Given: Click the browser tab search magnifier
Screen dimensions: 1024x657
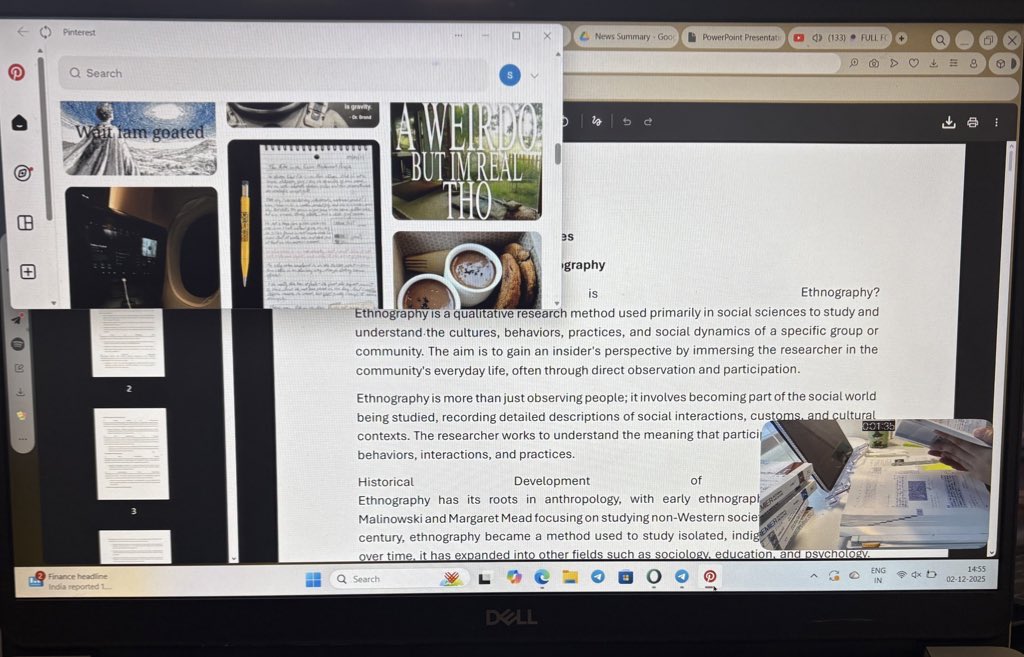Looking at the screenshot, I should click(x=940, y=40).
